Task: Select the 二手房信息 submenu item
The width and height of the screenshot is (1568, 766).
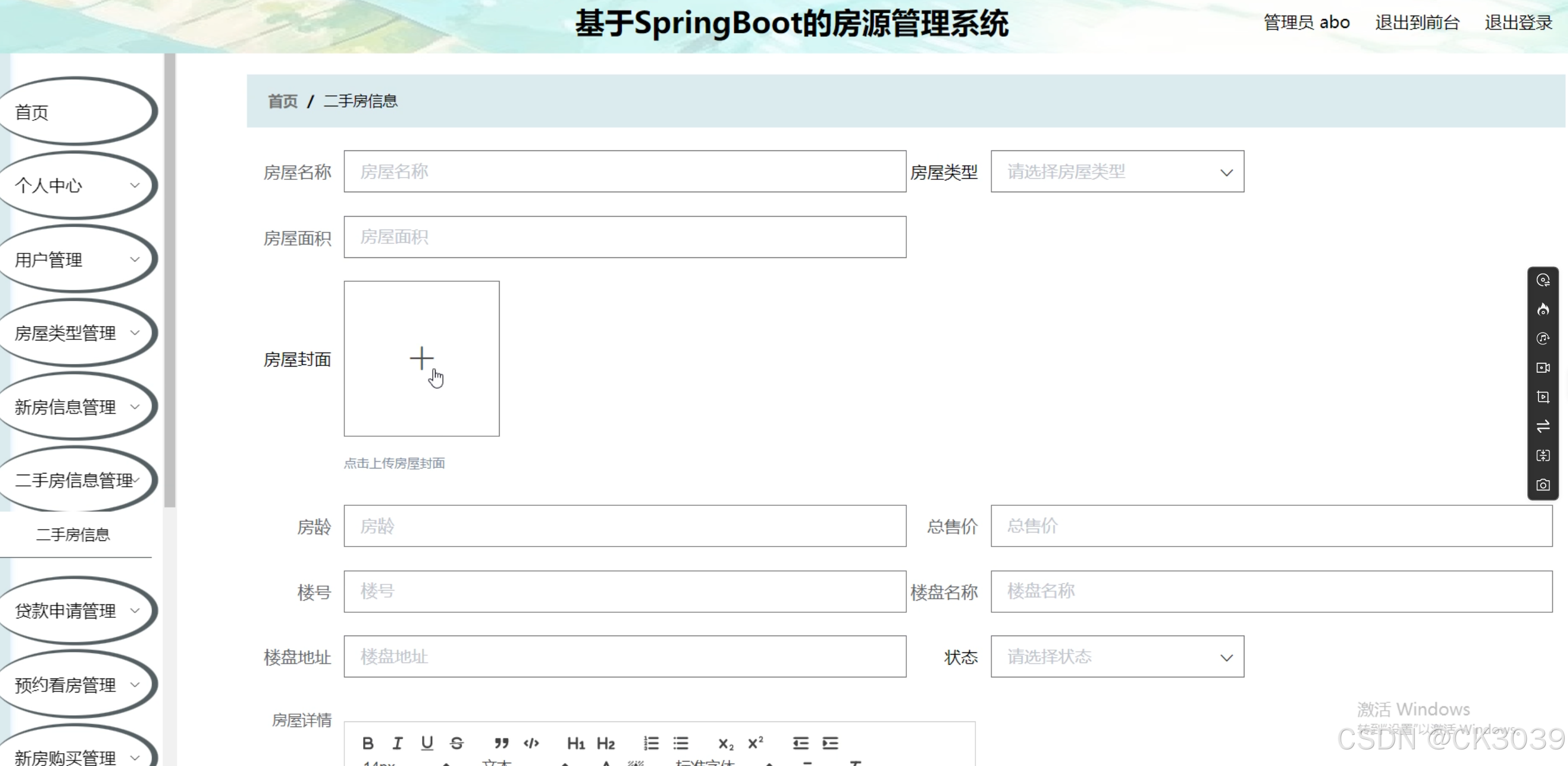Action: tap(73, 535)
